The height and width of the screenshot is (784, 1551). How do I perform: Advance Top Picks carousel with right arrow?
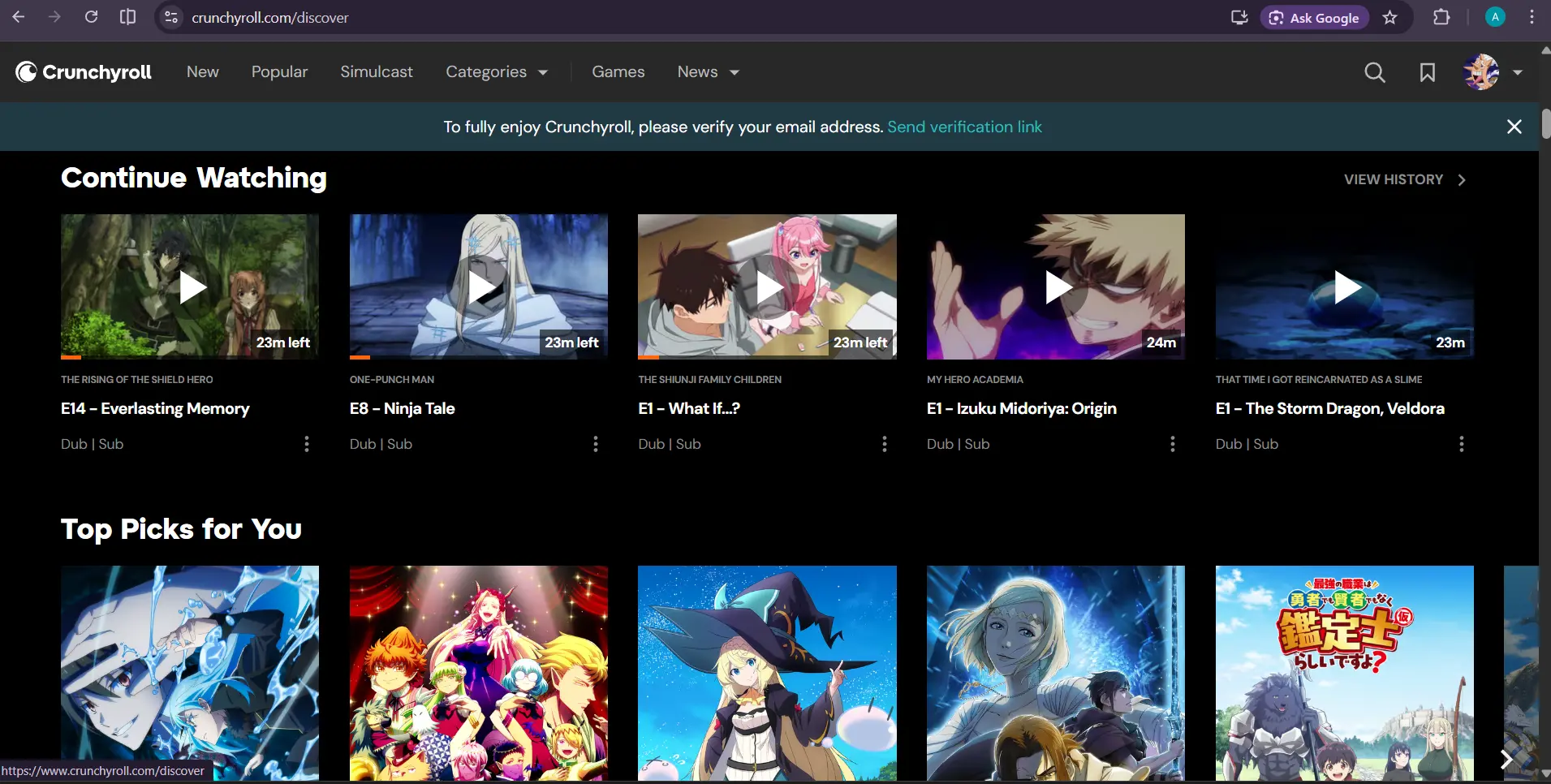[x=1506, y=759]
